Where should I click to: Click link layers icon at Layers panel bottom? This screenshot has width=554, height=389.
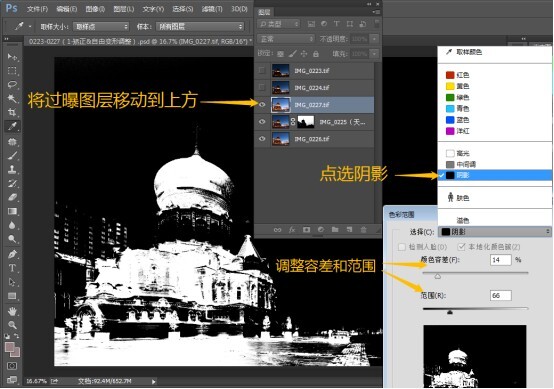277,230
